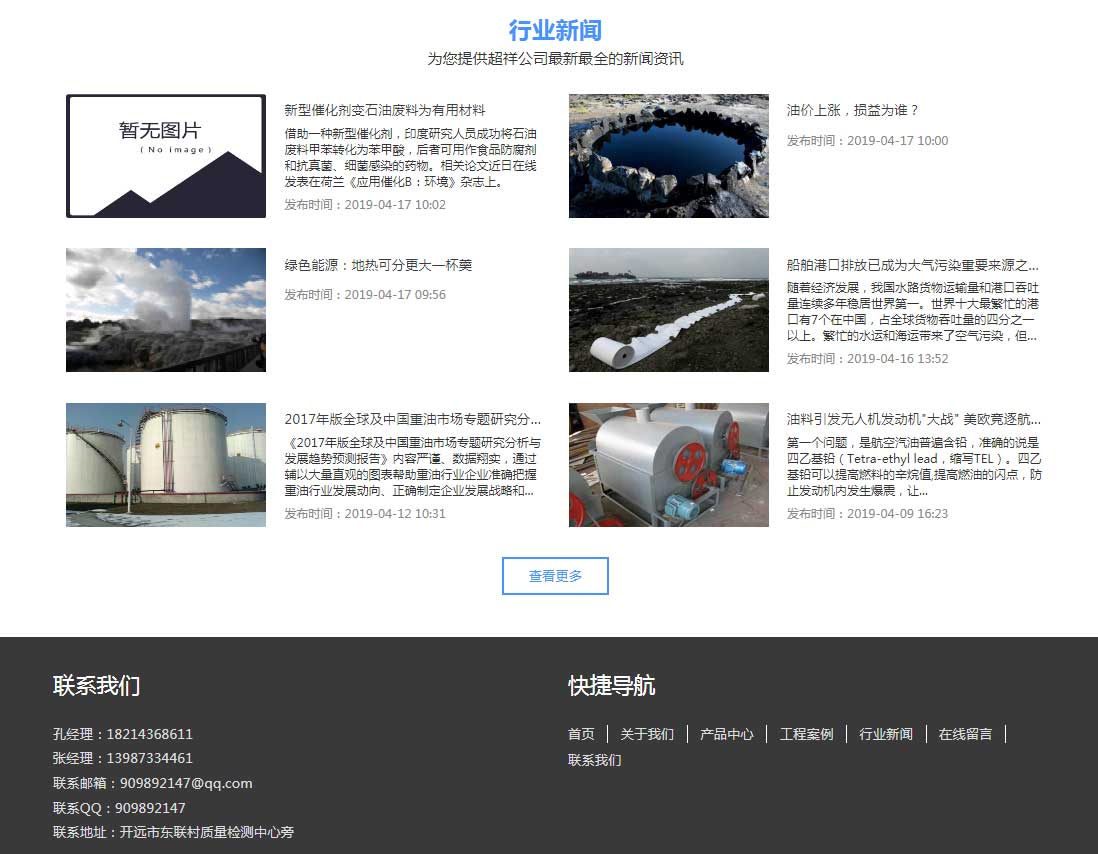Navigate to '工程案例' in footer
Screen dimensions: 1098x854
[x=806, y=734]
